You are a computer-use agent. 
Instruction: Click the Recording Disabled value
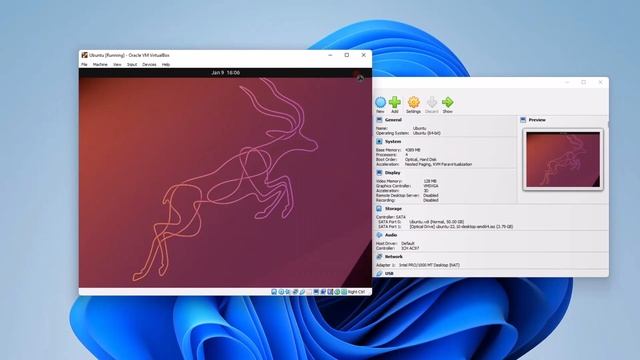click(x=431, y=200)
